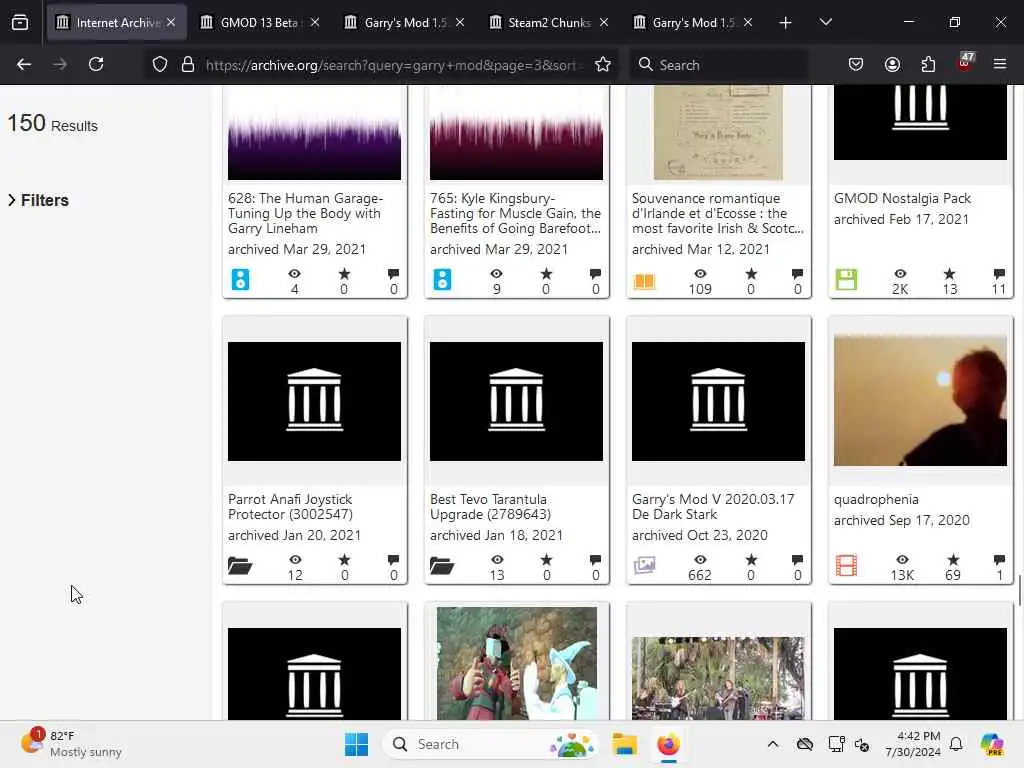Show hidden system tray icons
The image size is (1024, 768).
[x=773, y=744]
